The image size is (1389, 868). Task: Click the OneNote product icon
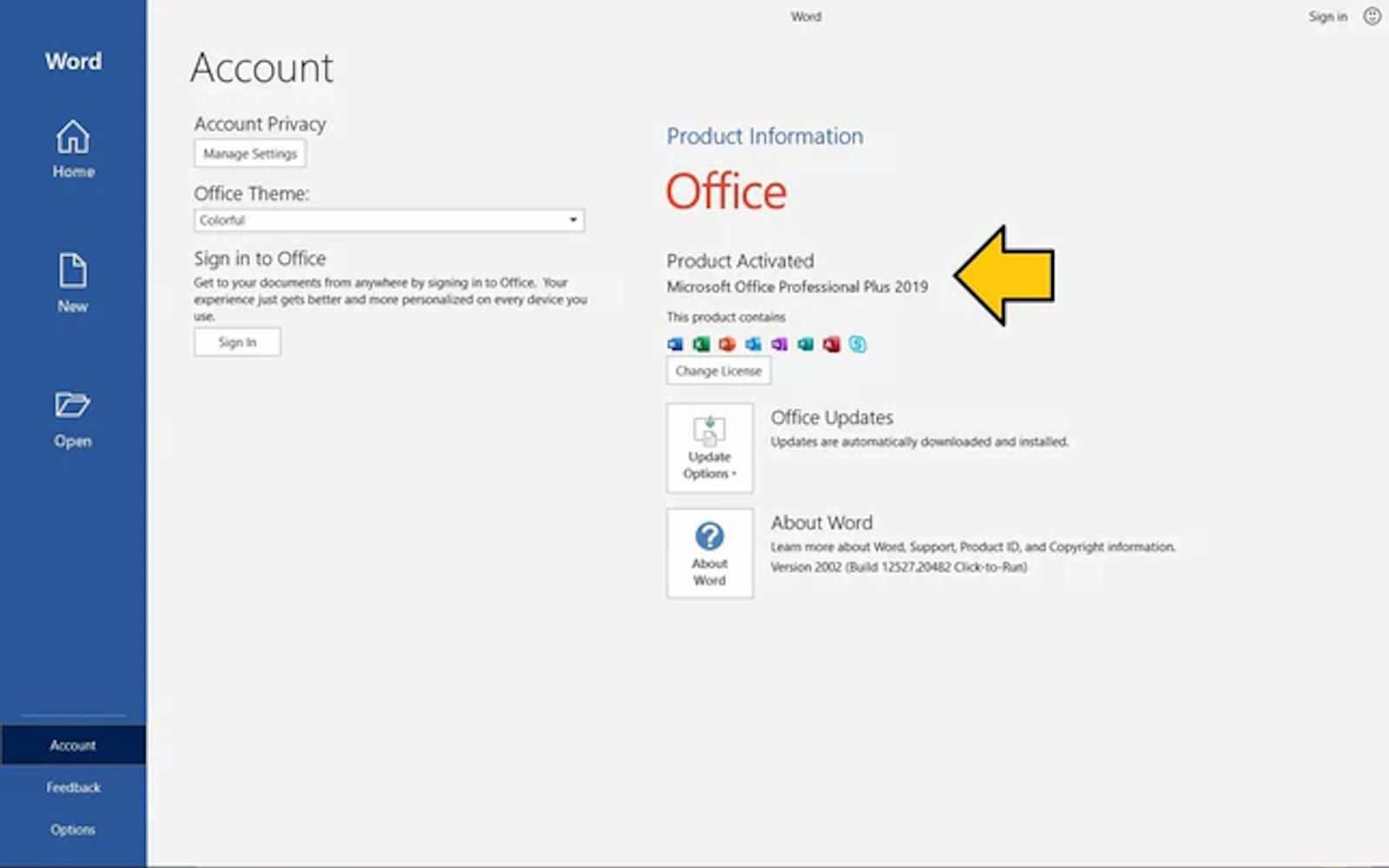click(x=780, y=344)
